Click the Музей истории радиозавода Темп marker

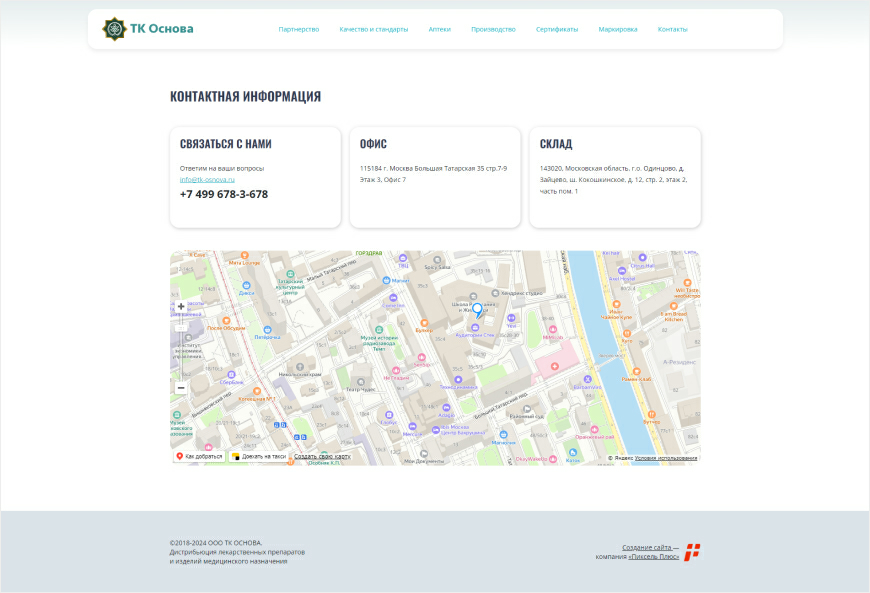tap(379, 328)
